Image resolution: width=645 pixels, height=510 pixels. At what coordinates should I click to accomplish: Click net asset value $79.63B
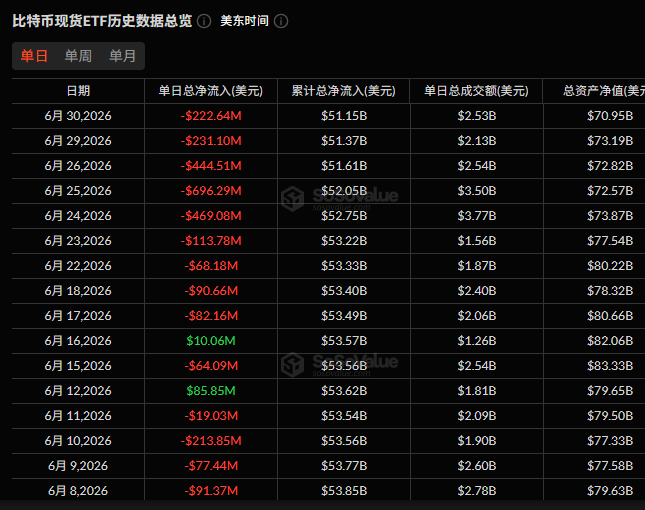tap(610, 491)
